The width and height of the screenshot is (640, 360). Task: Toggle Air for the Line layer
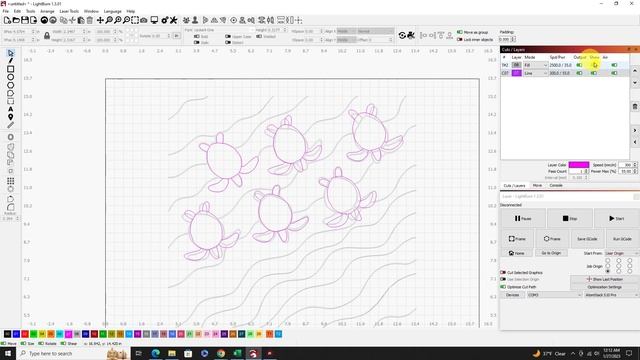pyautogui.click(x=614, y=73)
